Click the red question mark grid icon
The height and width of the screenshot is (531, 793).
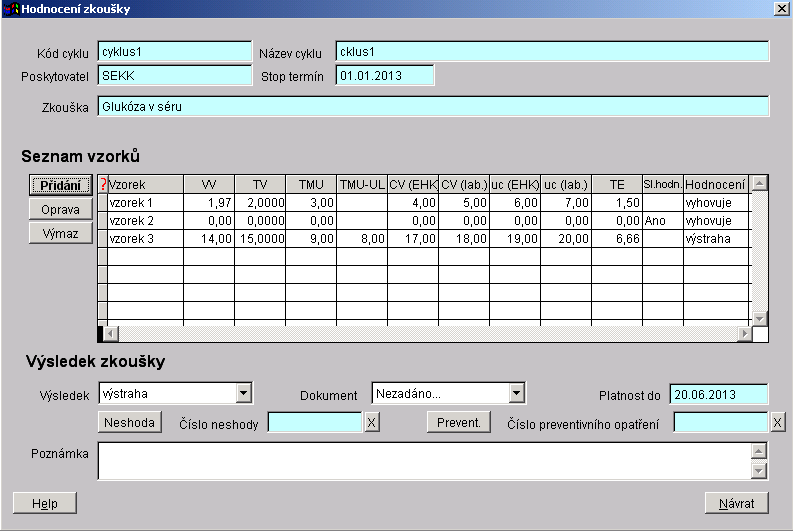102,184
